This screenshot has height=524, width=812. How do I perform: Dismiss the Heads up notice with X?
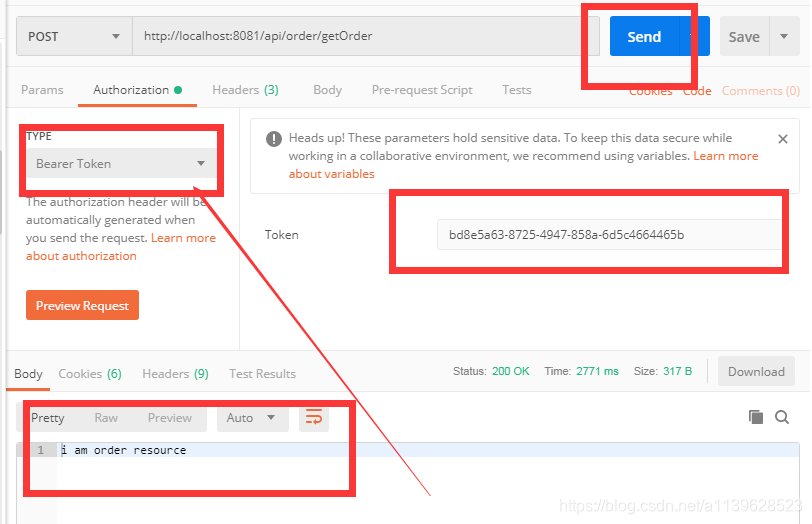point(782,139)
